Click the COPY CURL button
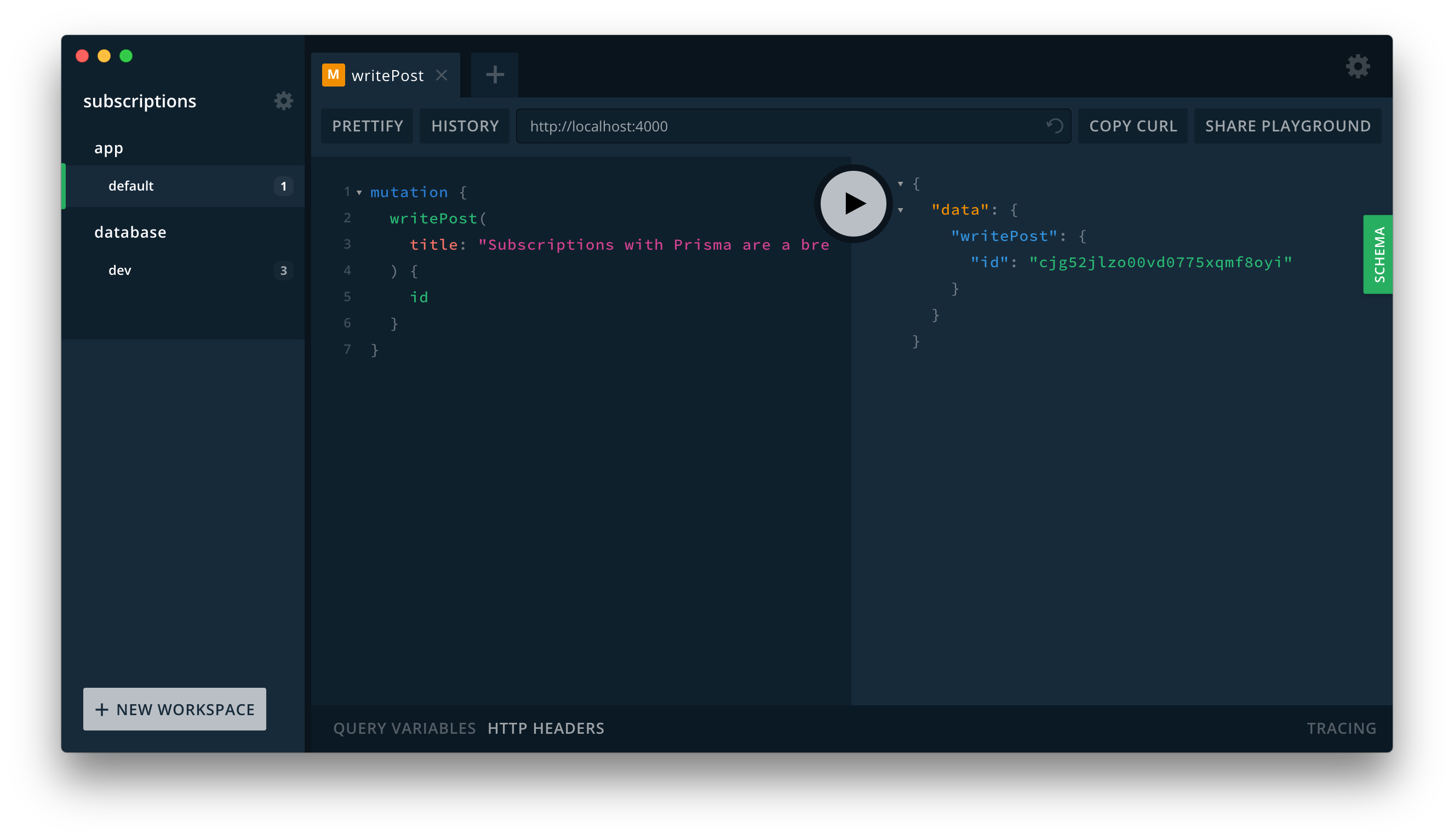 1132,126
